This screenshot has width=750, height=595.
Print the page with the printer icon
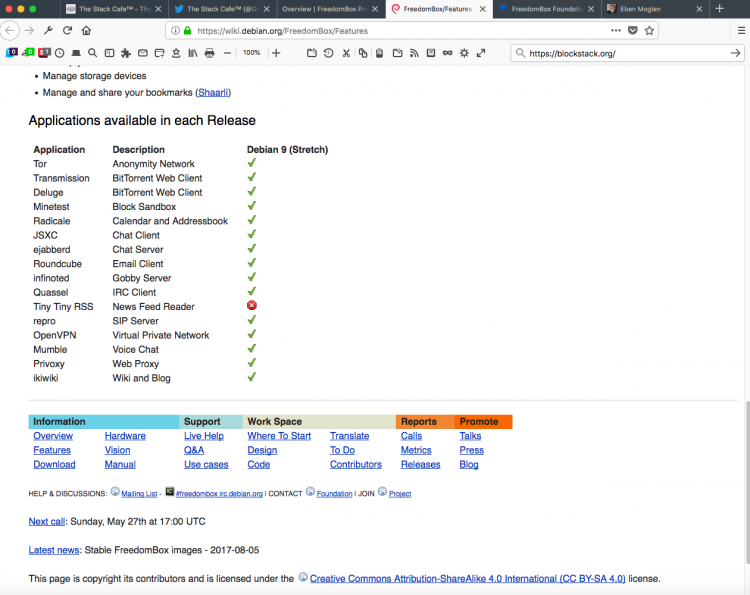(x=210, y=53)
